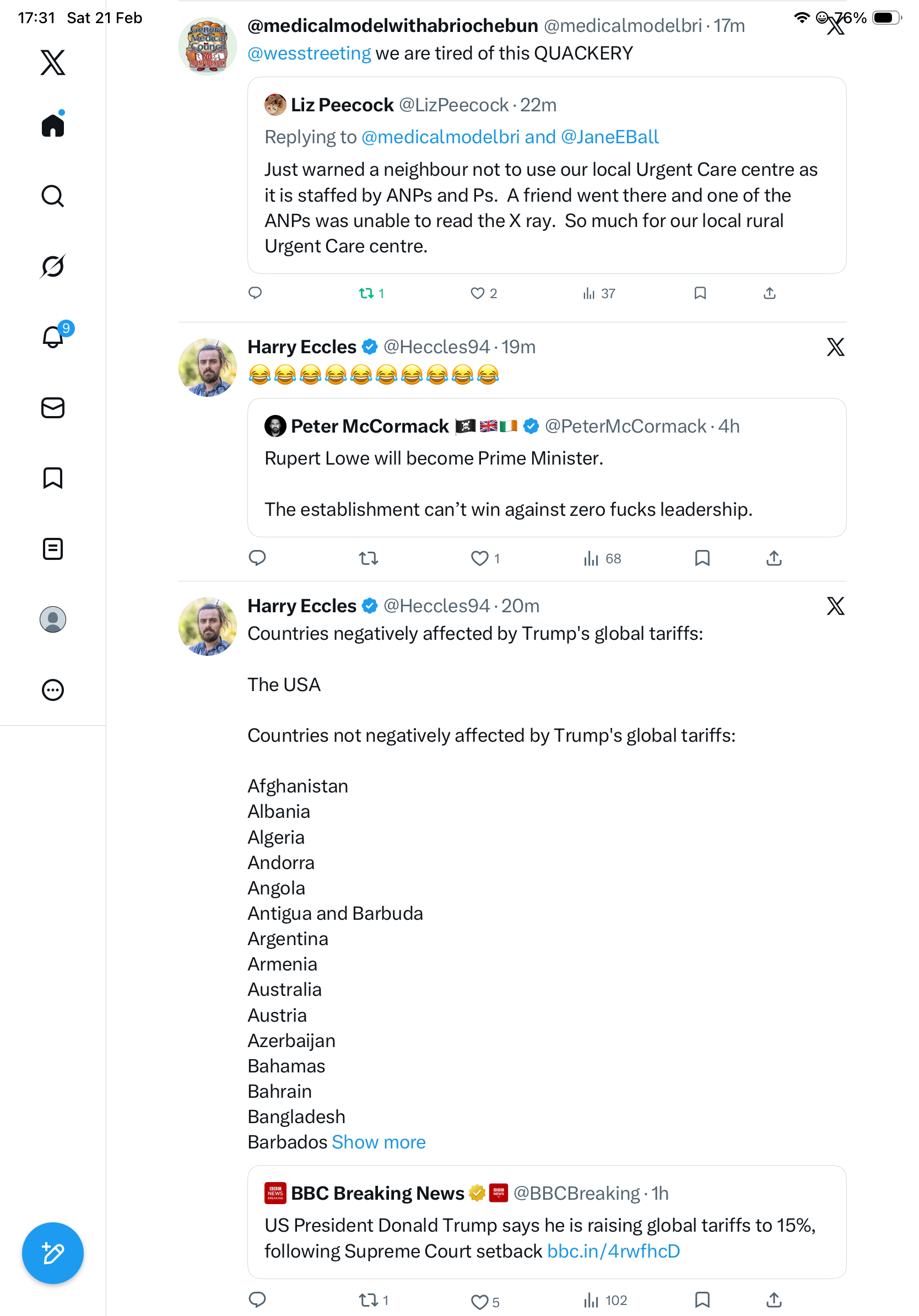Viewport: 919px width, 1316px height.
Task: Open the More options circle menu
Action: pos(53,690)
